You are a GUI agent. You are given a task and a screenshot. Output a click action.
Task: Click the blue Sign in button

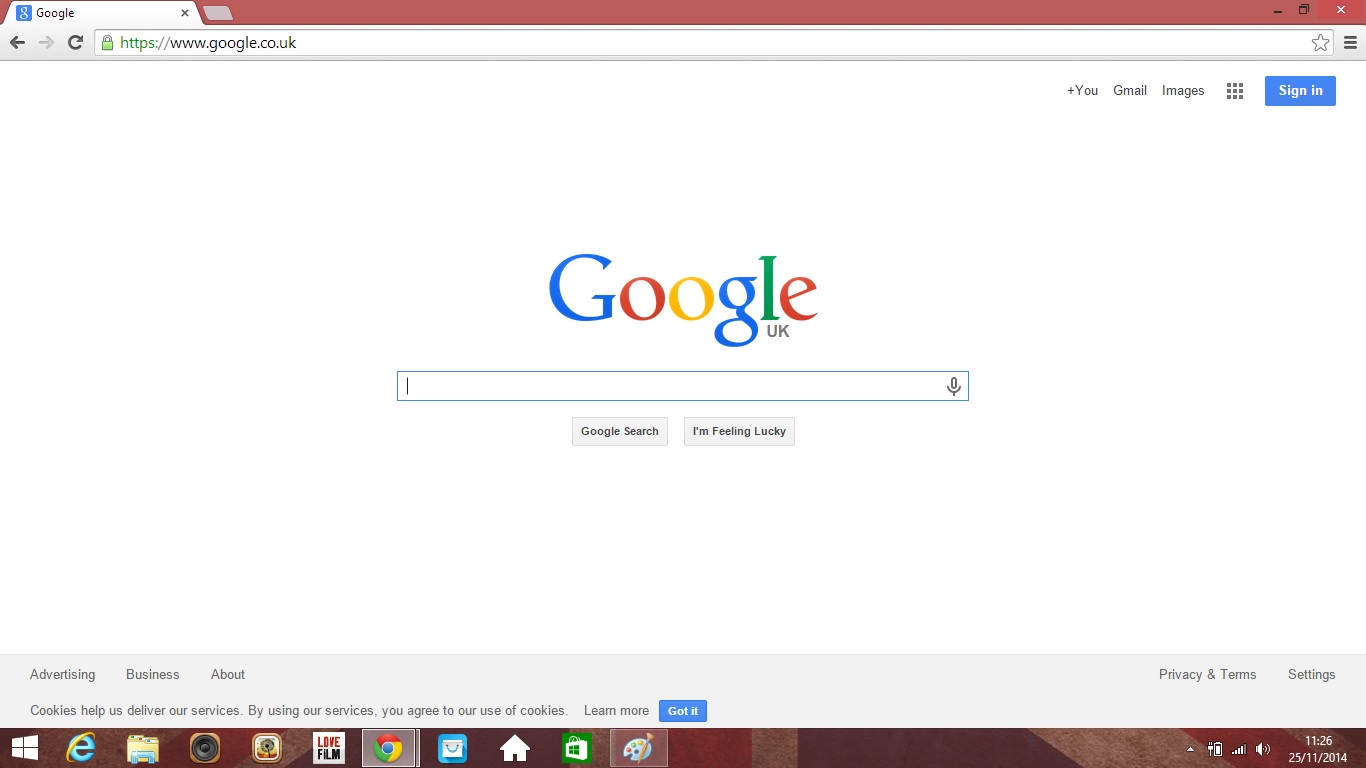pos(1300,91)
